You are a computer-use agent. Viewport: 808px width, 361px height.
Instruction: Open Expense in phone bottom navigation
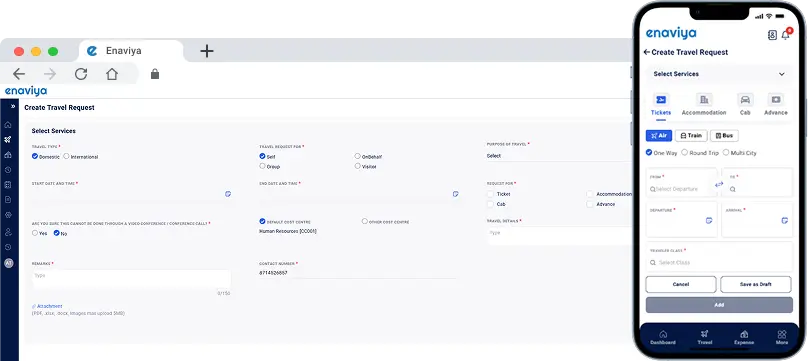(744, 337)
